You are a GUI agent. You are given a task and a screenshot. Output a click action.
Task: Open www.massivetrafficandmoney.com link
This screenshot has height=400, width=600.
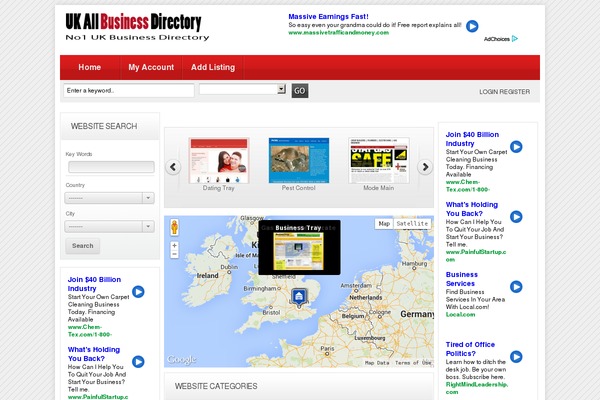click(339, 33)
